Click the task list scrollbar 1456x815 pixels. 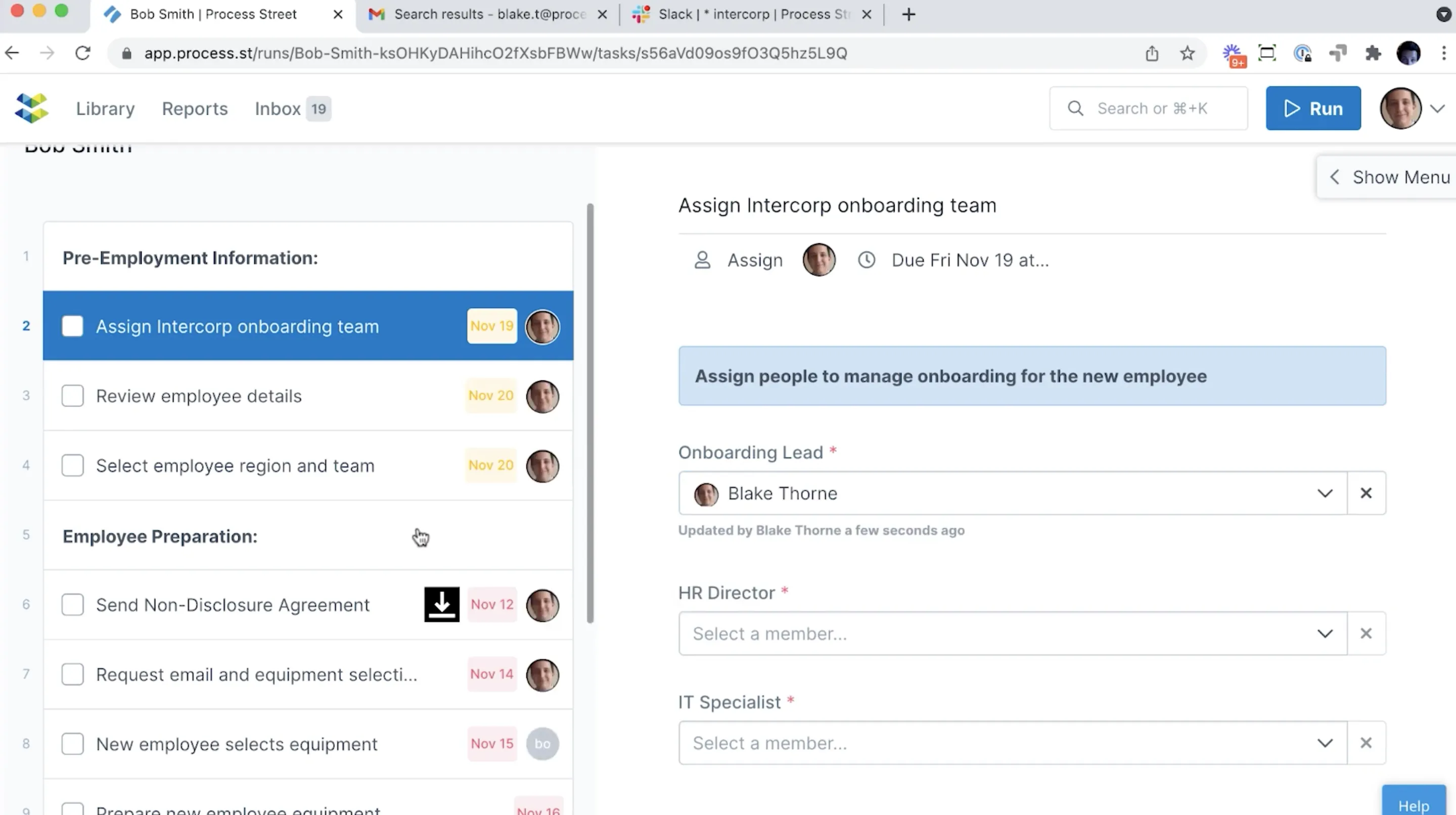tap(590, 413)
